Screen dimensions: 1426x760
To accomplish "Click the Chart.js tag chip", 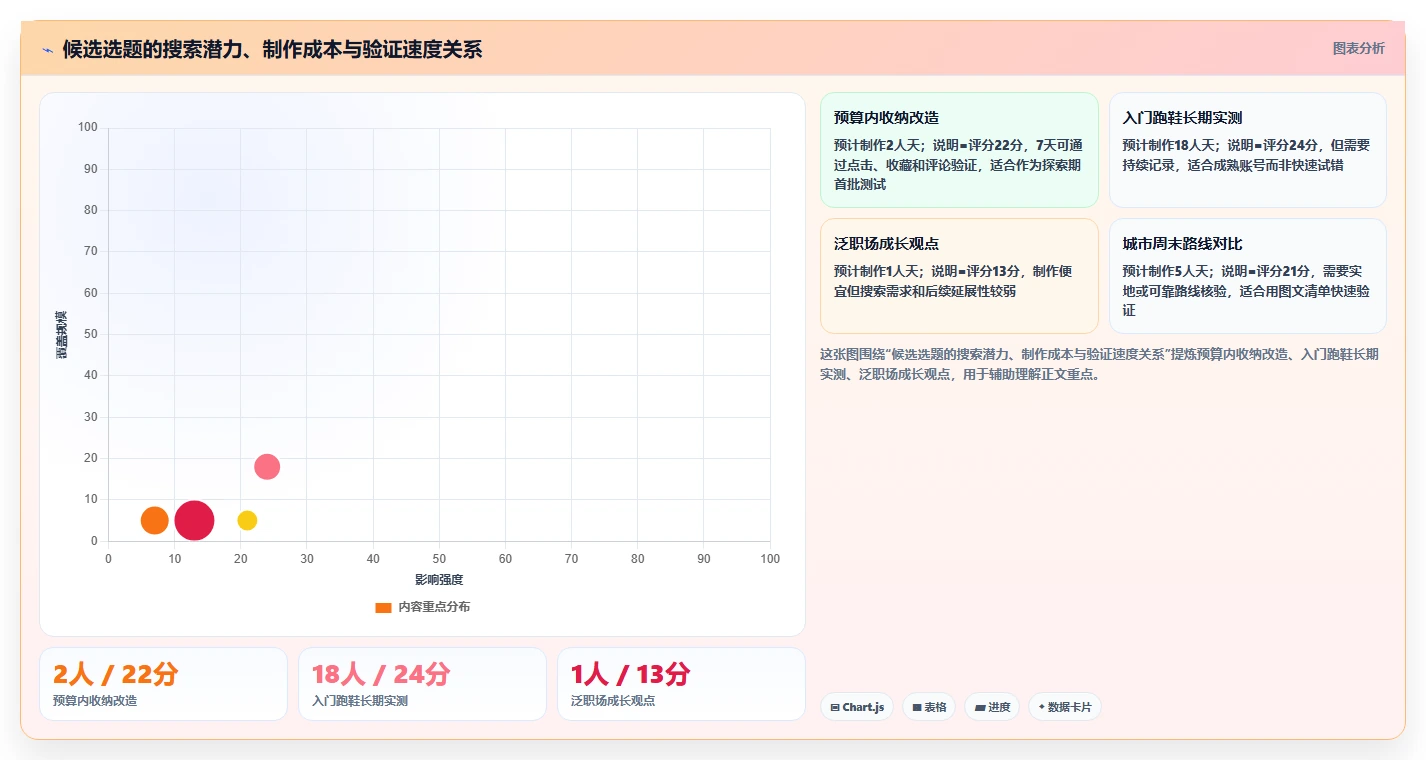I will coord(857,707).
